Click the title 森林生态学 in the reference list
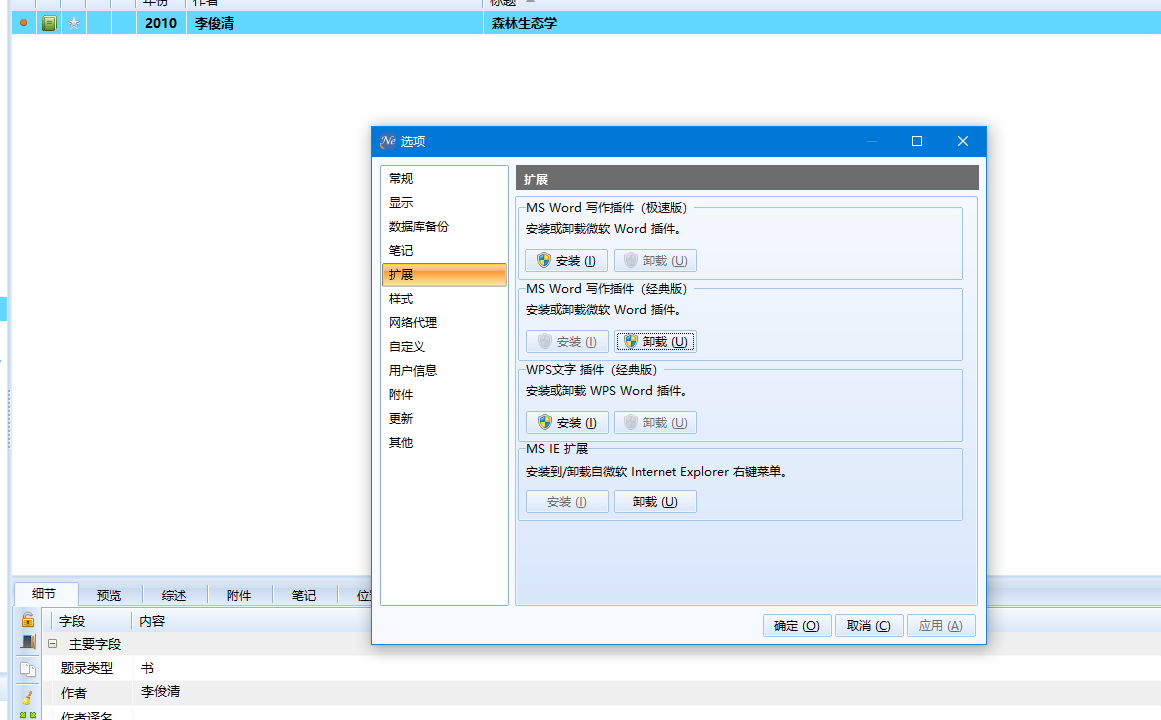The image size is (1161, 720). (524, 23)
